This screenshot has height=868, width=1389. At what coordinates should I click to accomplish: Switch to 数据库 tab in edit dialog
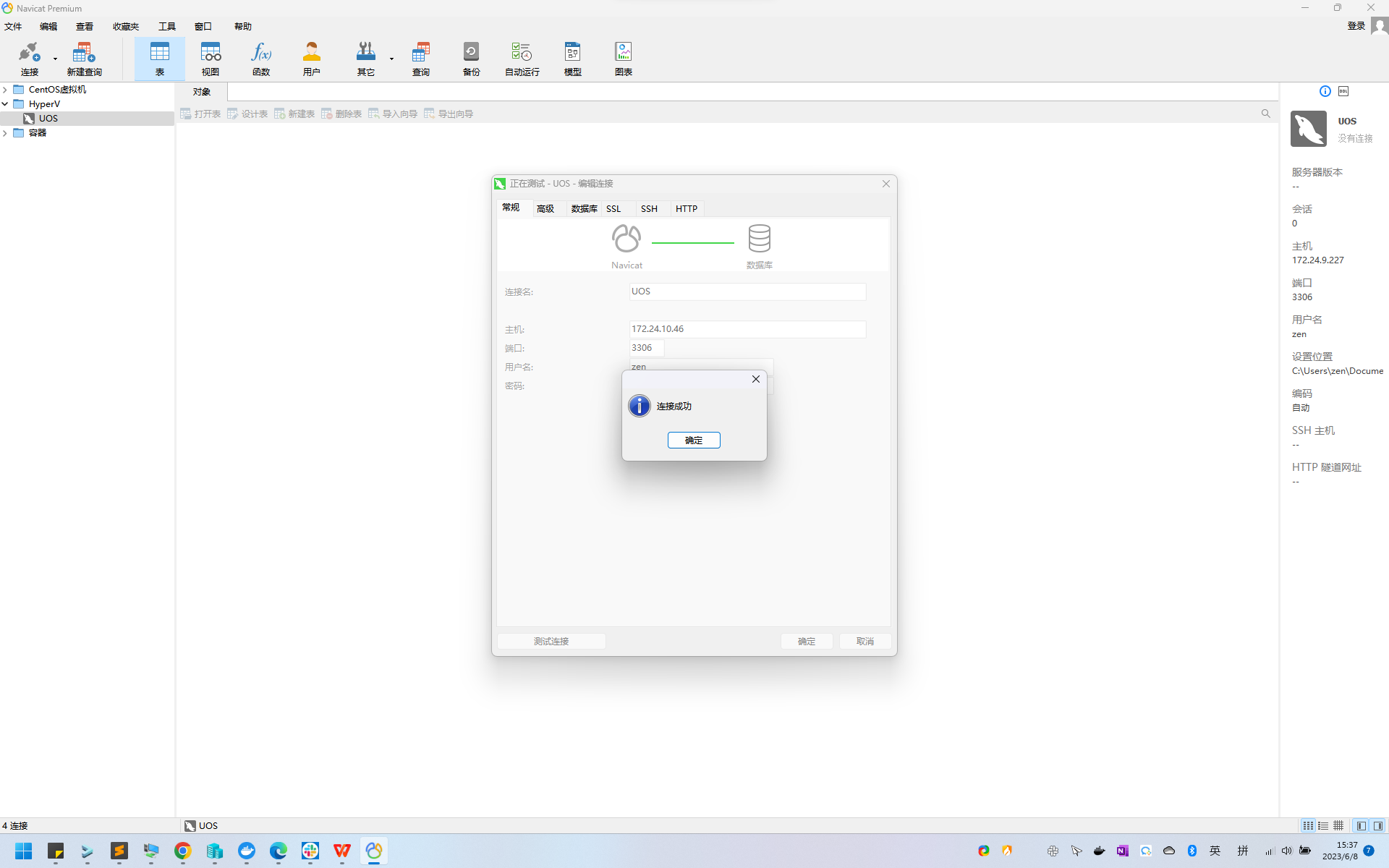click(584, 209)
